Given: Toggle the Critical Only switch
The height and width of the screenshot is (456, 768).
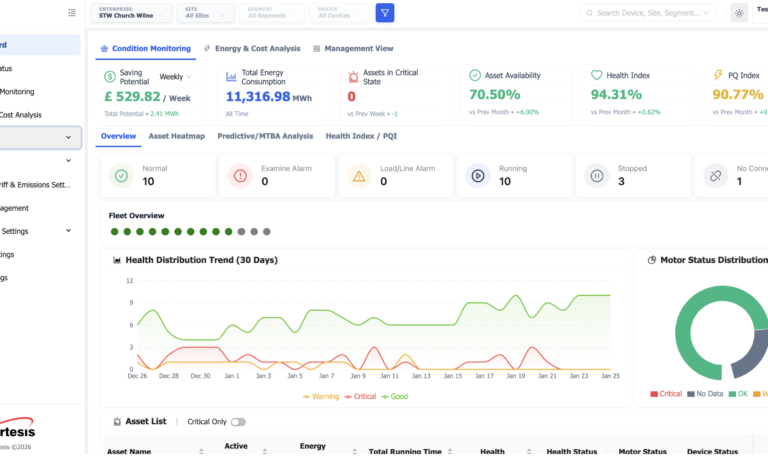Looking at the screenshot, I should [x=238, y=422].
